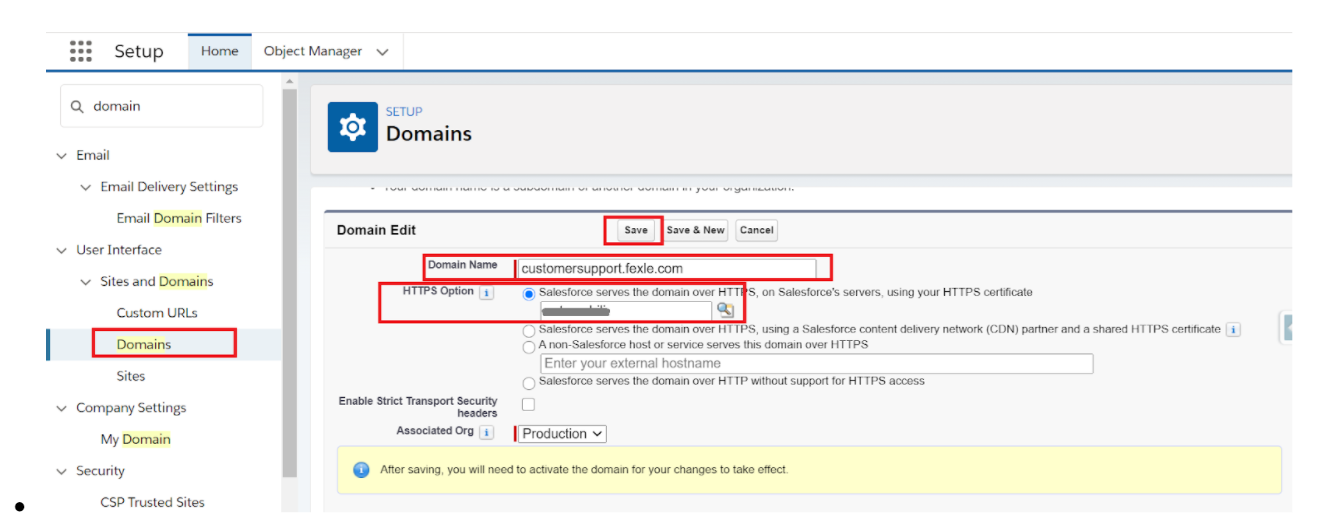Enable Strict Transport Security headers checkbox
Image resolution: width=1332 pixels, height=516 pixels.
point(528,404)
